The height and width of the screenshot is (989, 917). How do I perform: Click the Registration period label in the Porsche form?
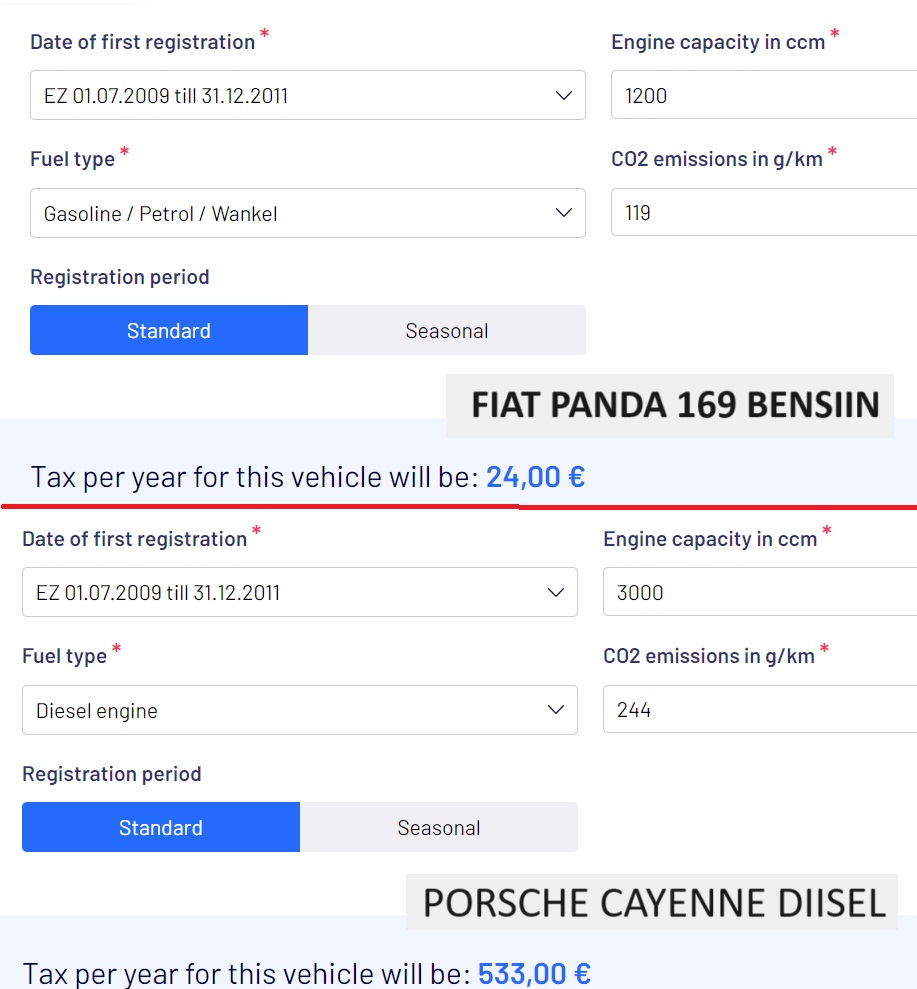[112, 774]
